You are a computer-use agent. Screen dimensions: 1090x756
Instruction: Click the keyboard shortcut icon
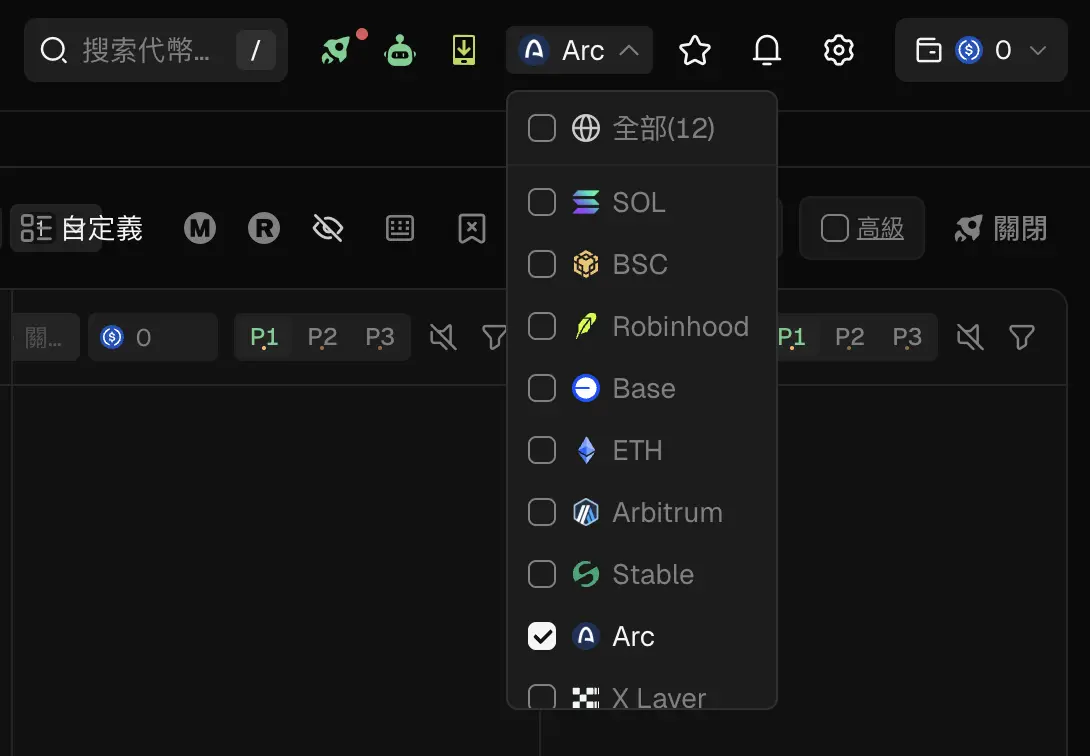pos(400,228)
